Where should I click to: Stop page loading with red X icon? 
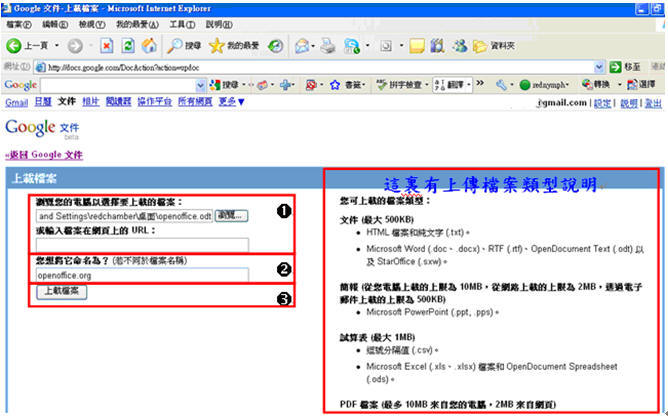click(x=107, y=46)
